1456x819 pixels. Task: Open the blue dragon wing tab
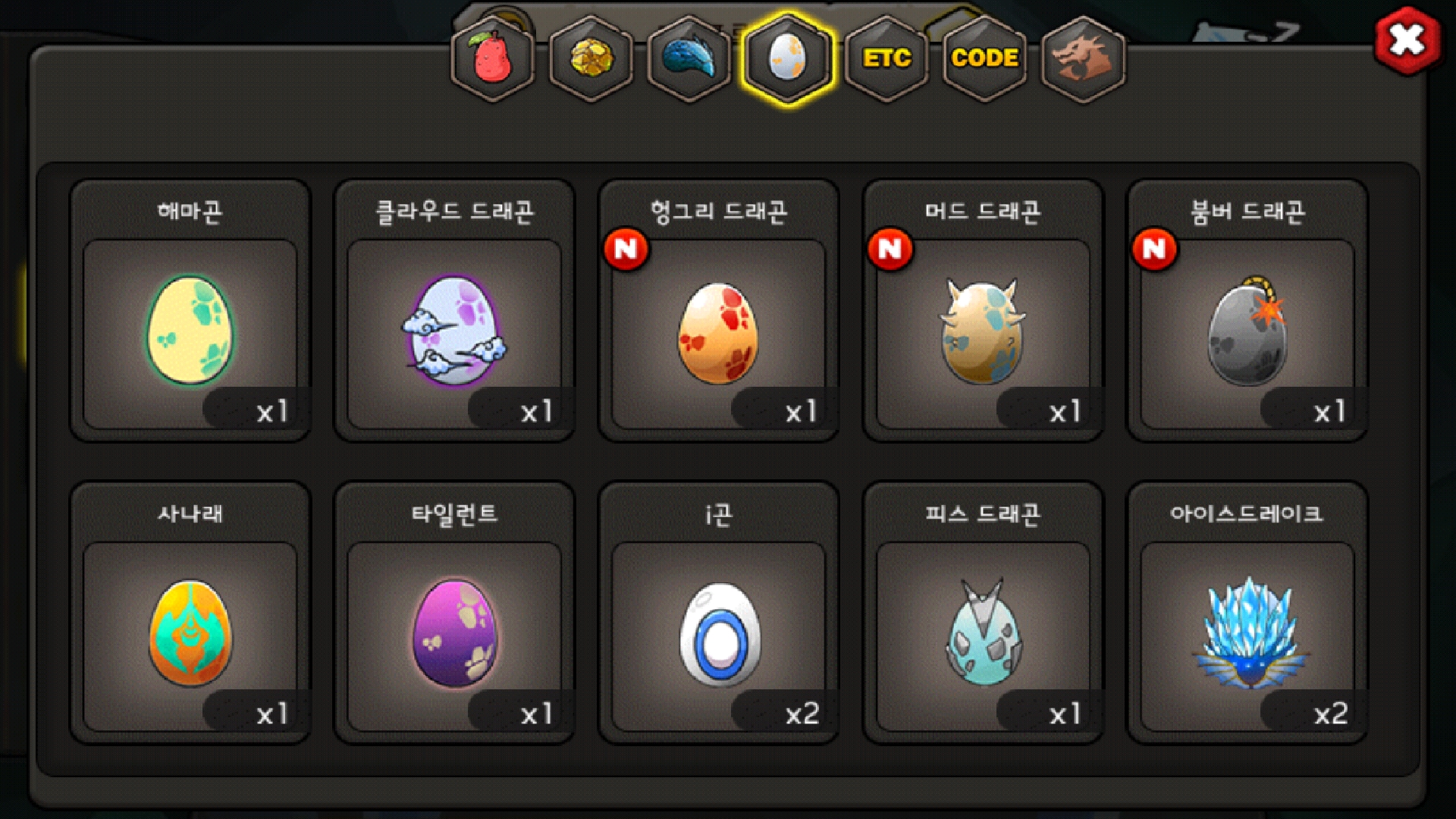689,58
